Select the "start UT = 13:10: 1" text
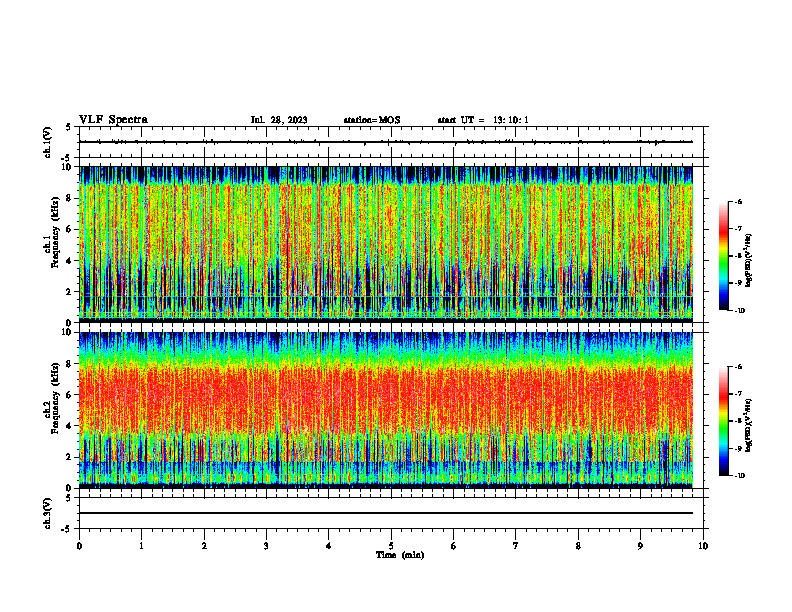This screenshot has height=612, width=792. point(483,120)
